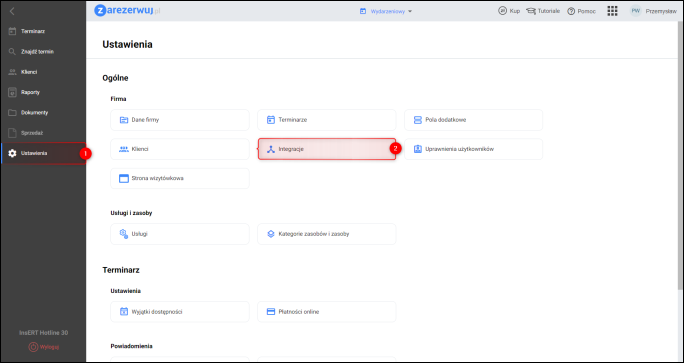The width and height of the screenshot is (684, 363).
Task: Open the apps grid icon
Action: click(612, 11)
